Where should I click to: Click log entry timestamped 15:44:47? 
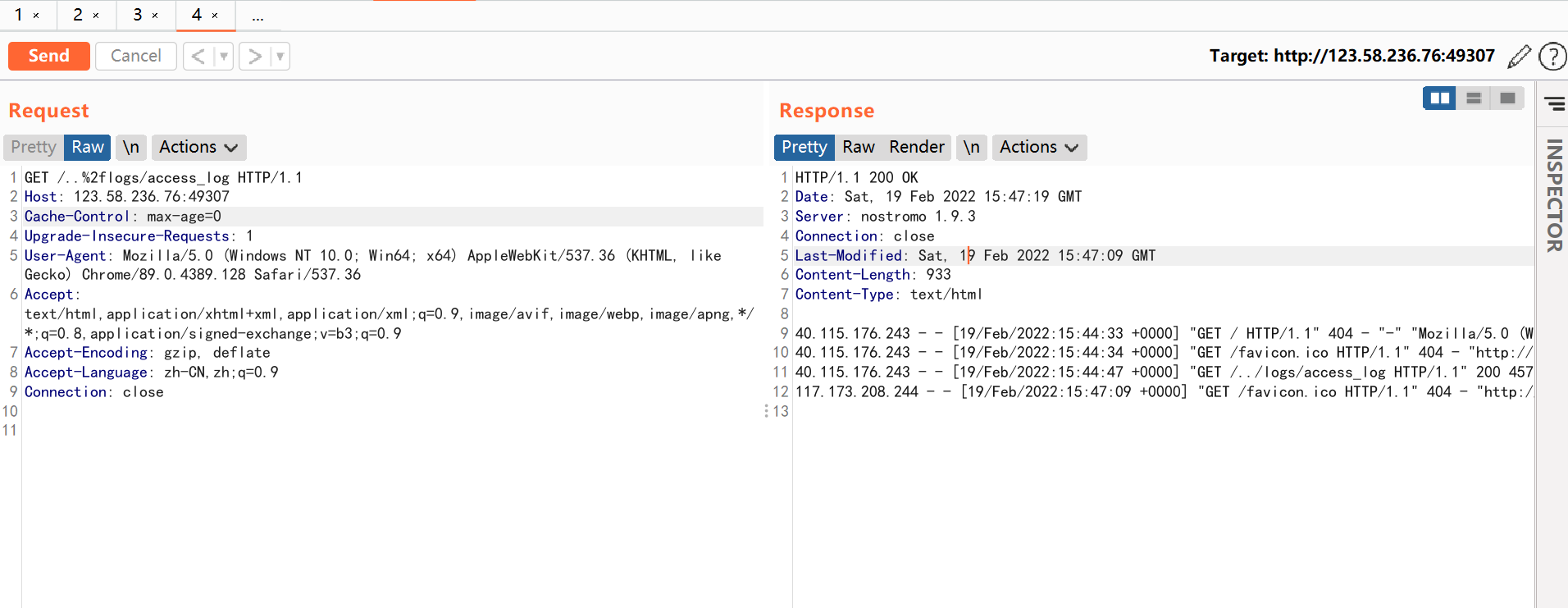tap(1164, 373)
